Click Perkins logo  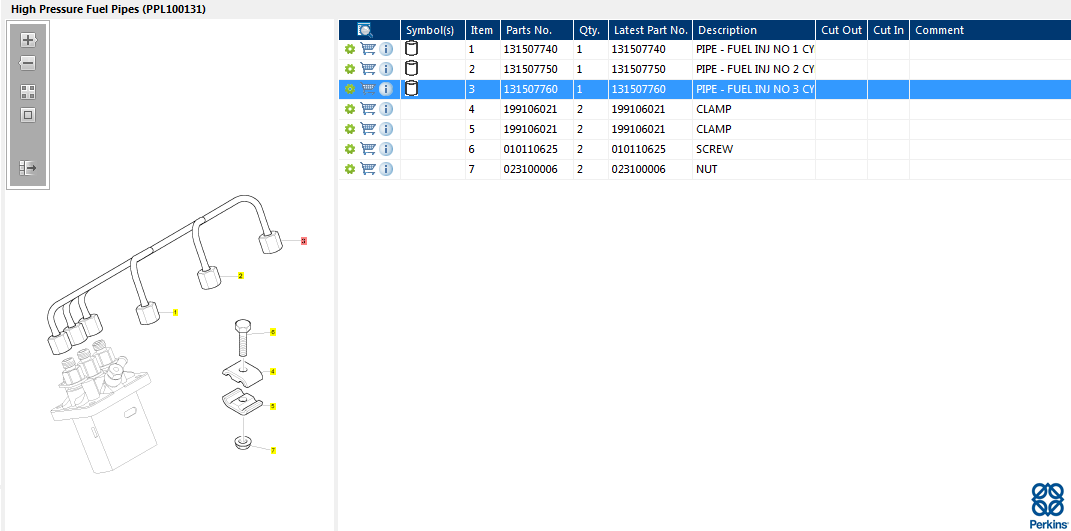1047,504
